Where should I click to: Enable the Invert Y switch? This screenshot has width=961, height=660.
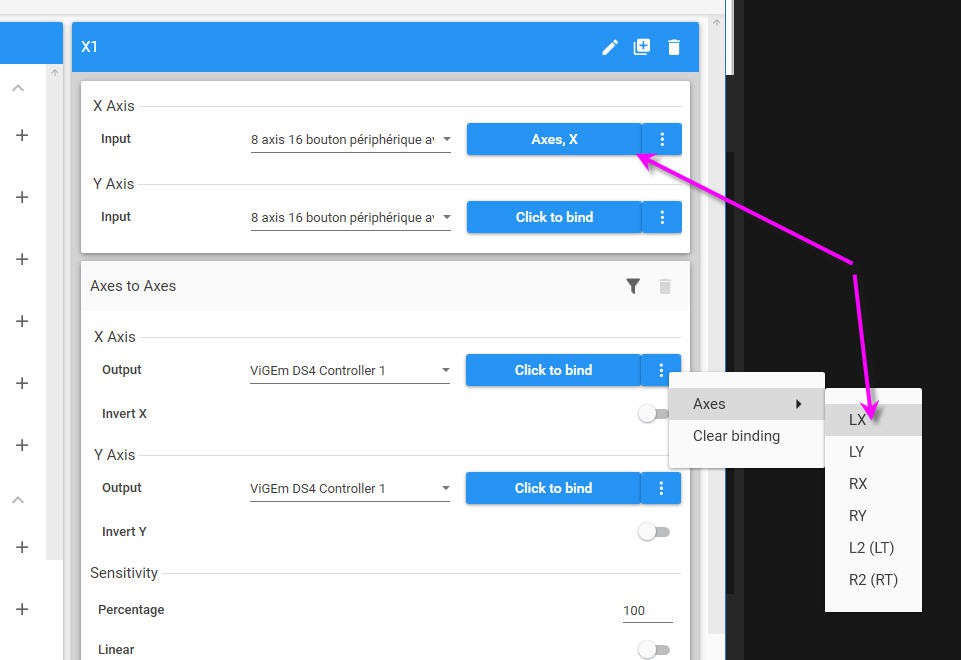[654, 532]
